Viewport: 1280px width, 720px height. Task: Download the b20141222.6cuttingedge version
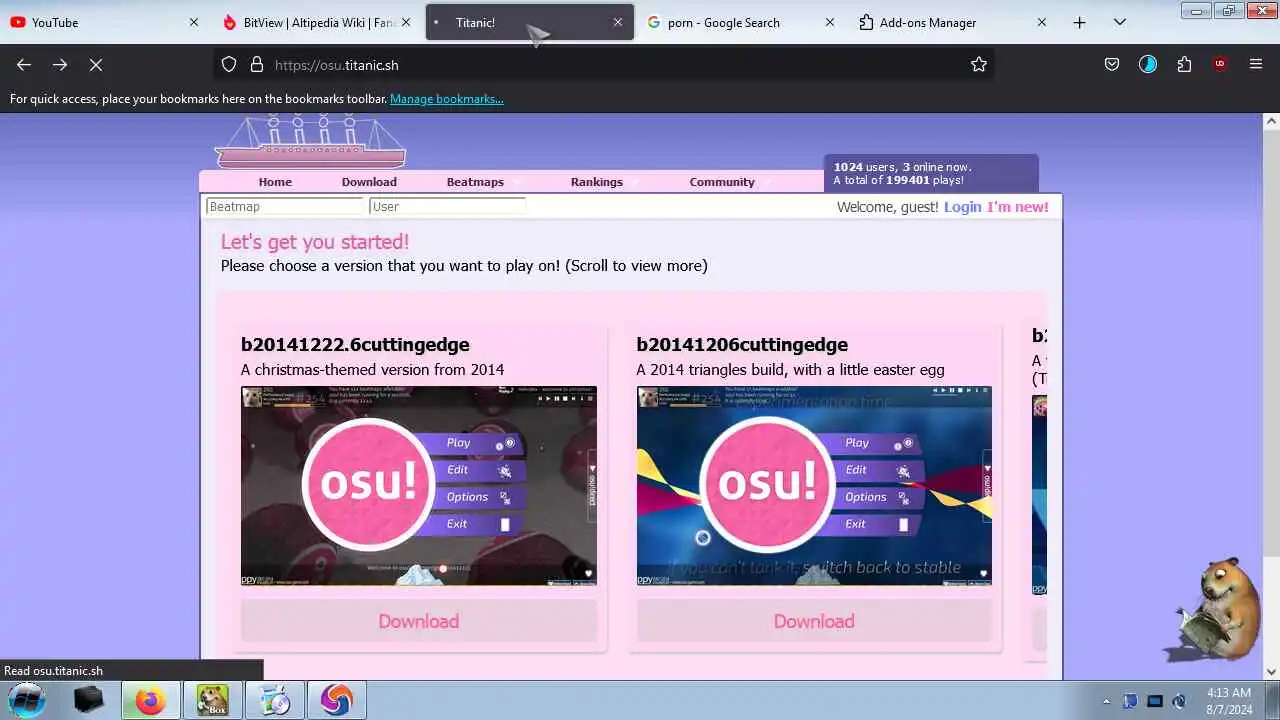[x=418, y=621]
